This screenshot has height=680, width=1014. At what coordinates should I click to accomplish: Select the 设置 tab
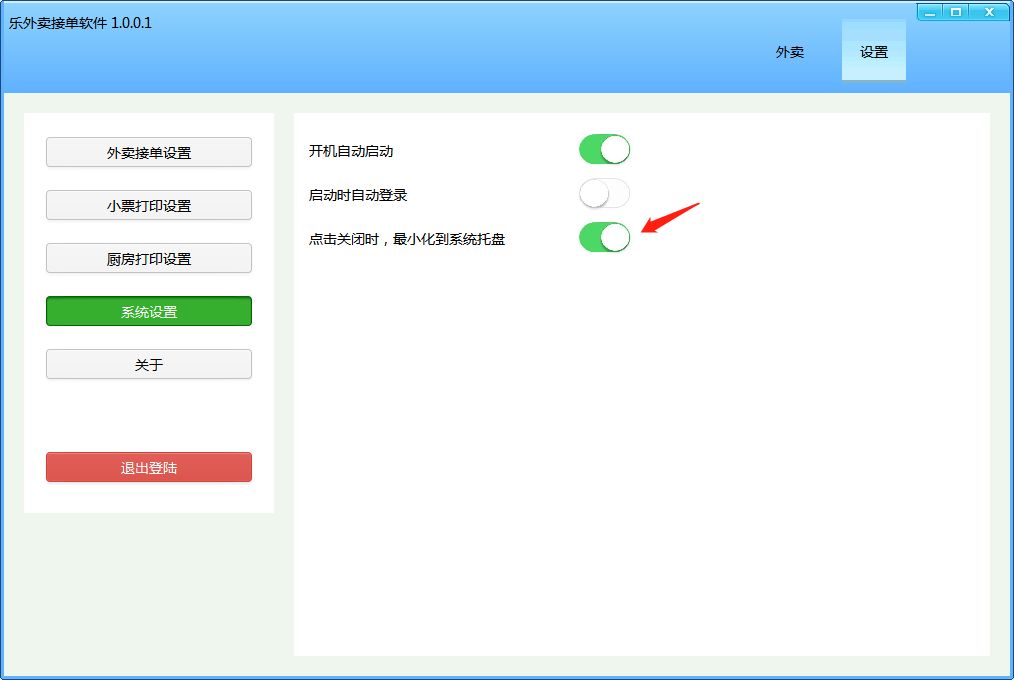click(873, 52)
